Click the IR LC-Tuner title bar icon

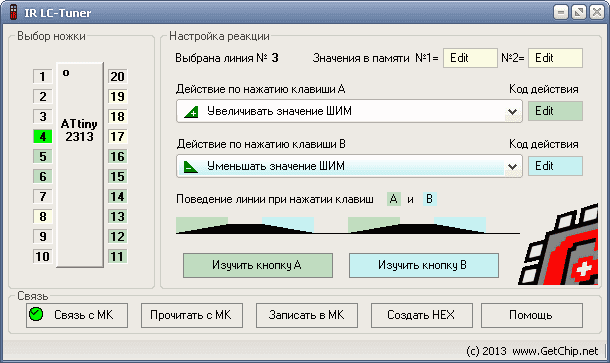[x=14, y=12]
